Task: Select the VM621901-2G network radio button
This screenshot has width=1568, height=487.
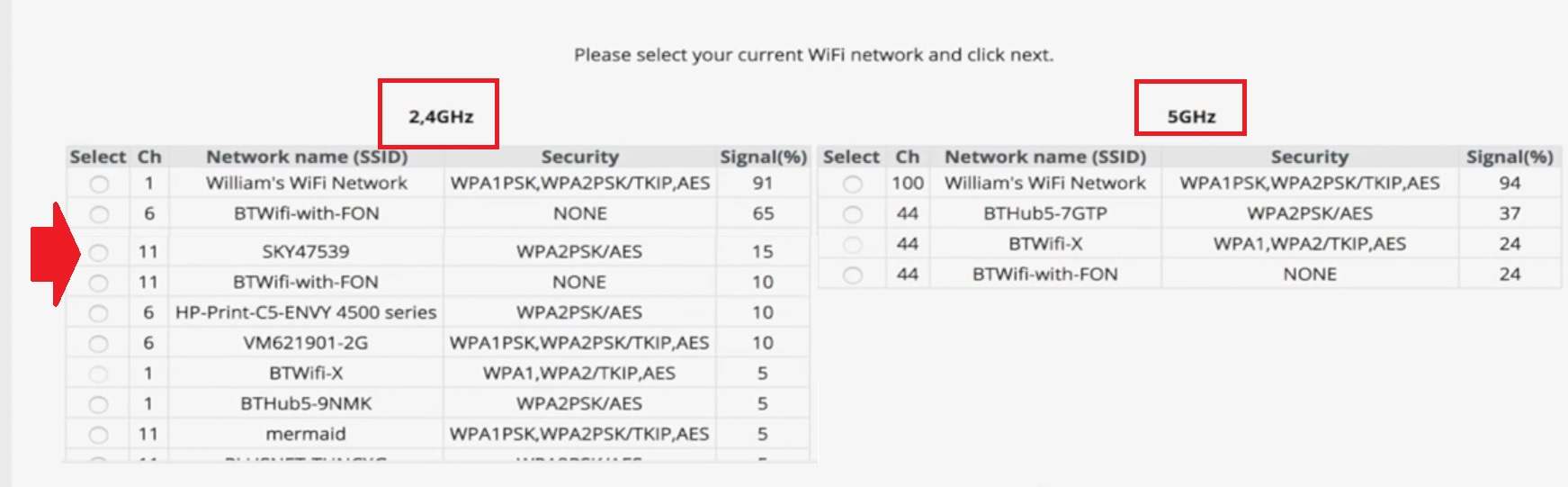Action: point(99,344)
